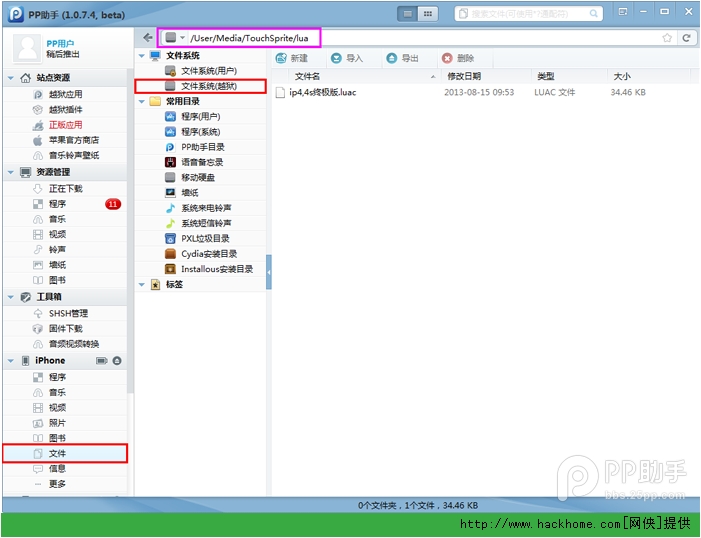Viewport: 701px width, 538px height.
Task: Click the 新建 (New) toolbar icon
Action: (281, 59)
